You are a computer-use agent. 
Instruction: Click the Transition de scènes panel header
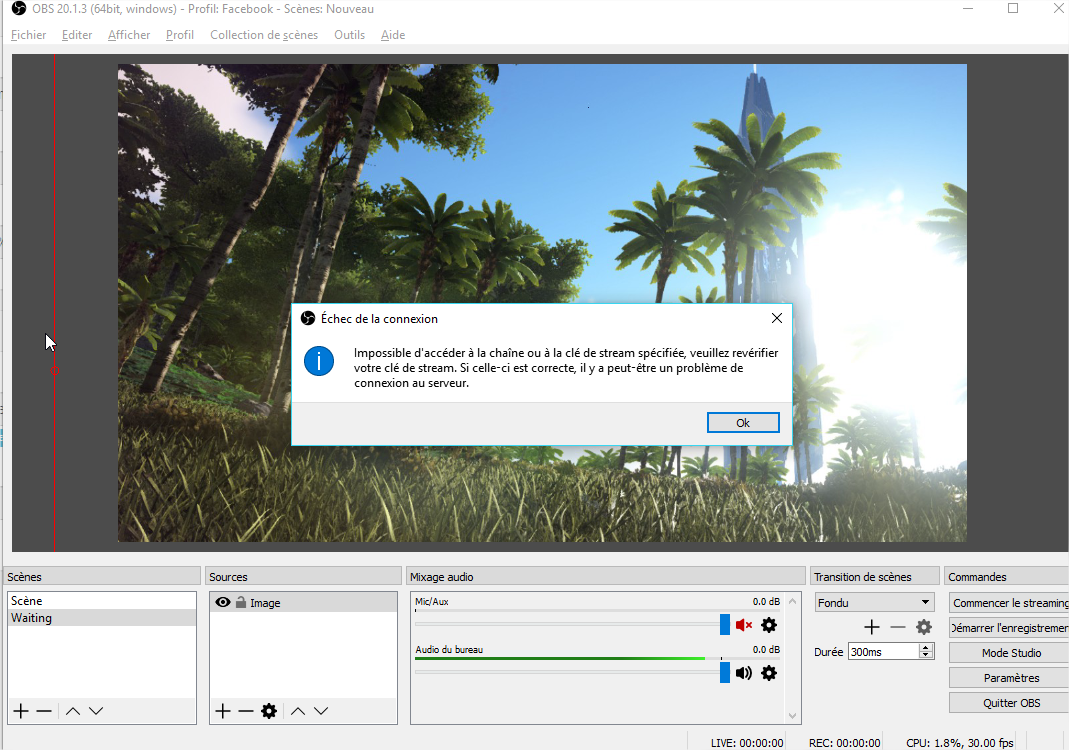874,577
